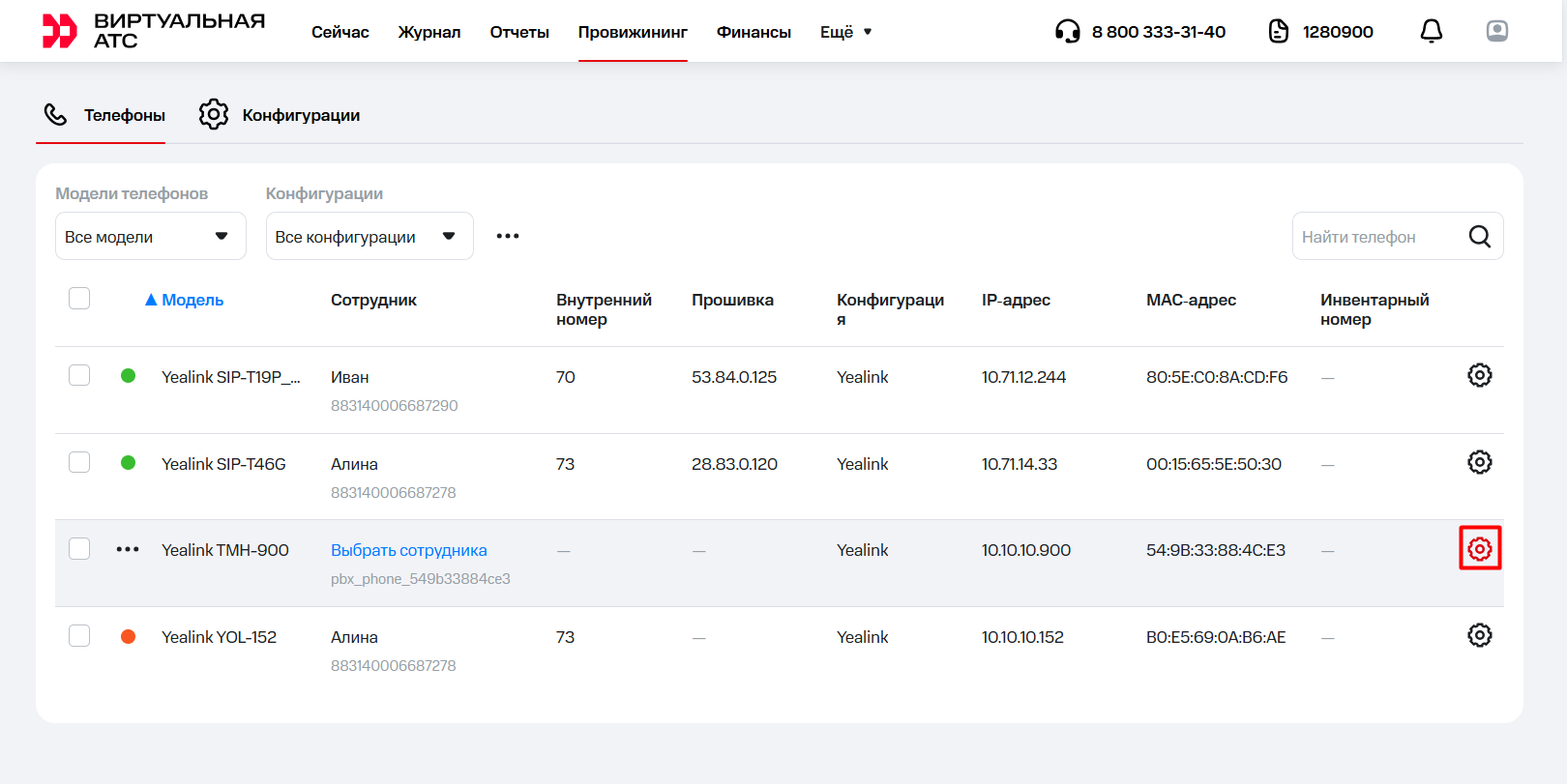Viewport: 1567px width, 784px height.
Task: Switch to the Конфигурации tab
Action: tap(280, 115)
